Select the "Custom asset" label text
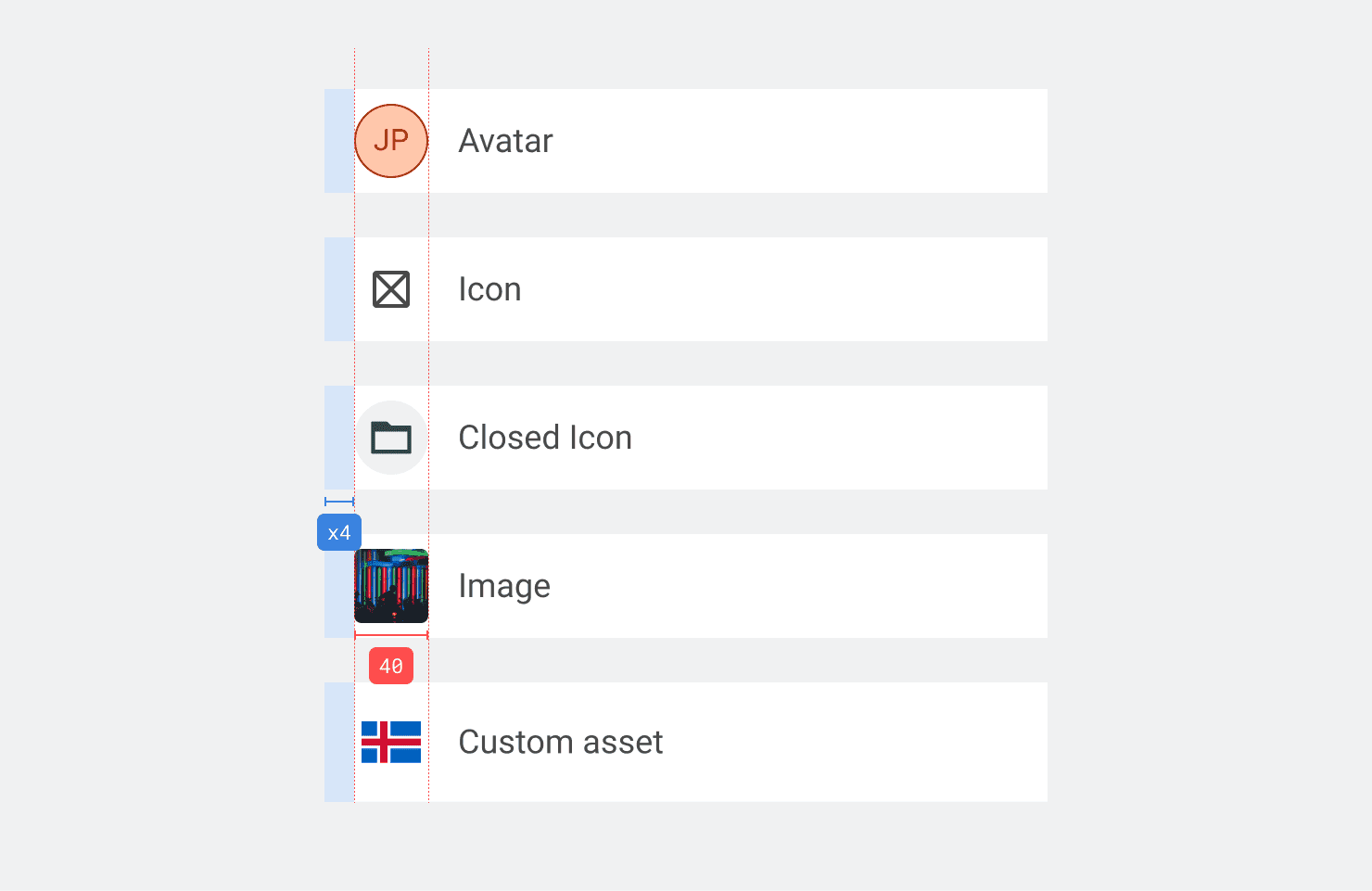Viewport: 1372px width, 891px height. tap(561, 742)
